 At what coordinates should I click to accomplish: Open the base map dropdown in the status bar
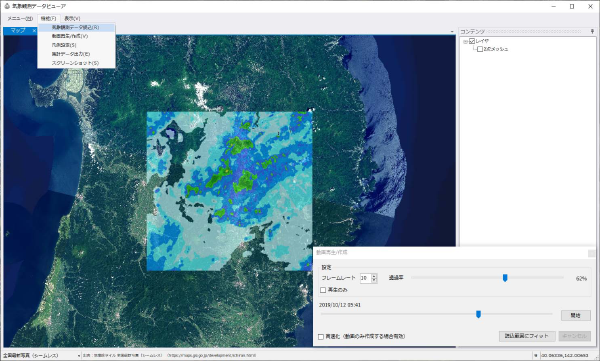pyautogui.click(x=79, y=356)
